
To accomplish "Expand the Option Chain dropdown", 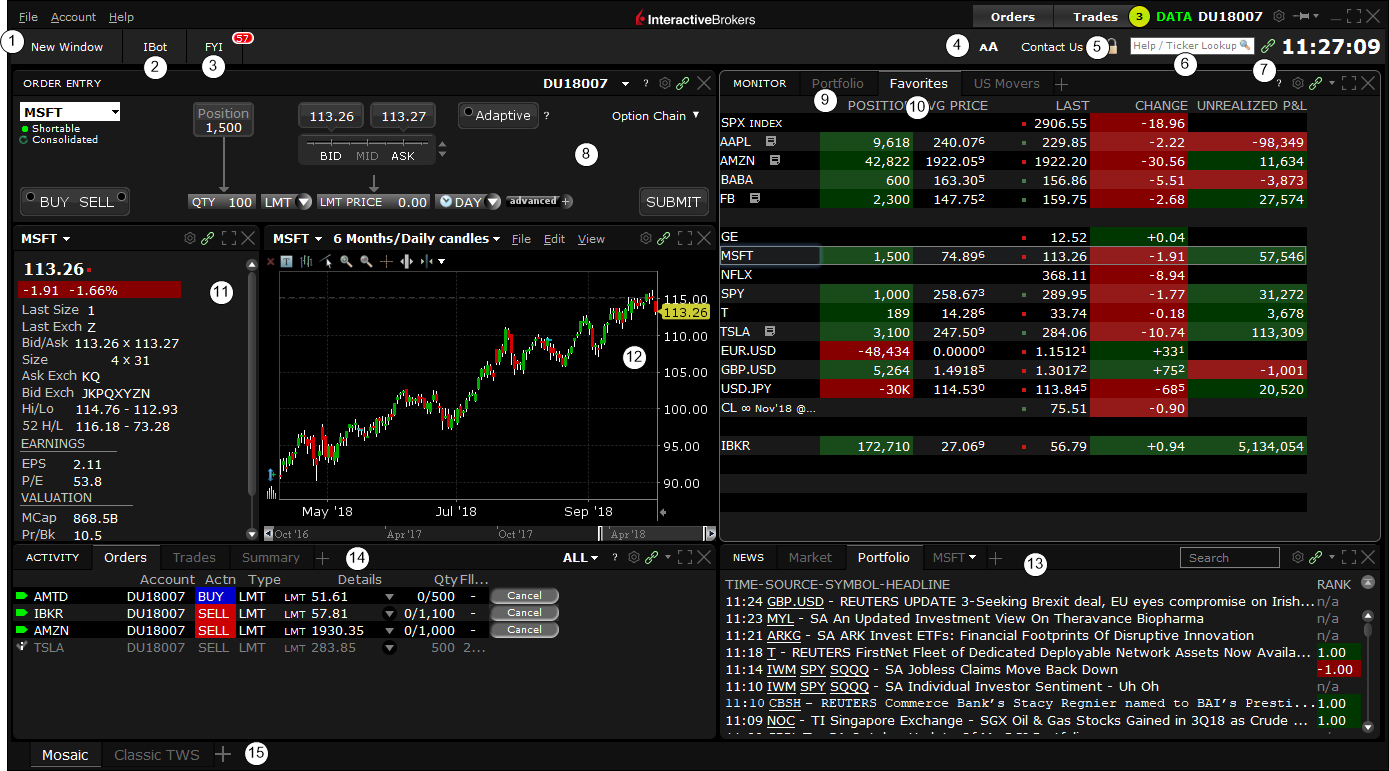I will [x=656, y=115].
